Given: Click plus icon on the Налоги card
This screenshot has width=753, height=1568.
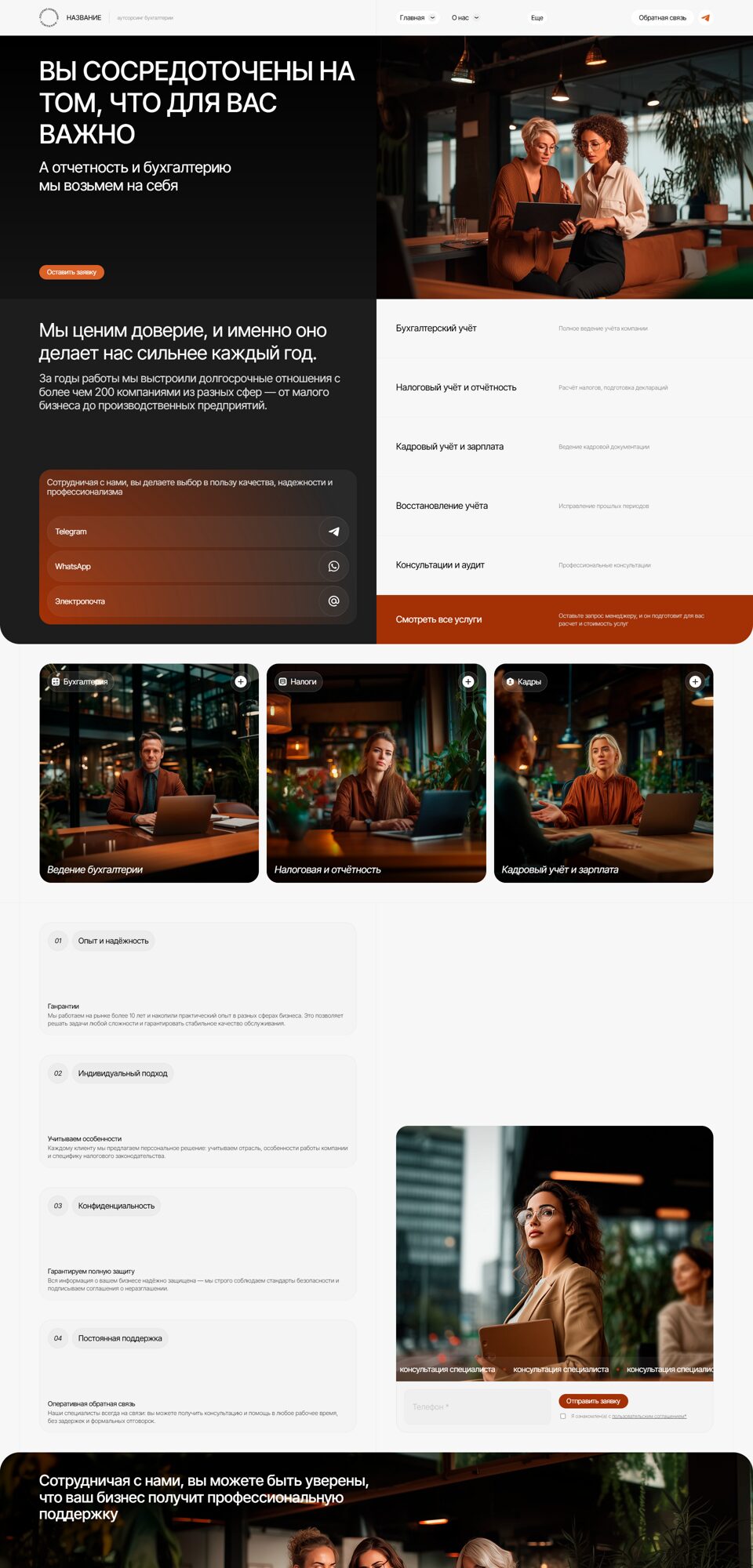Looking at the screenshot, I should tap(468, 681).
